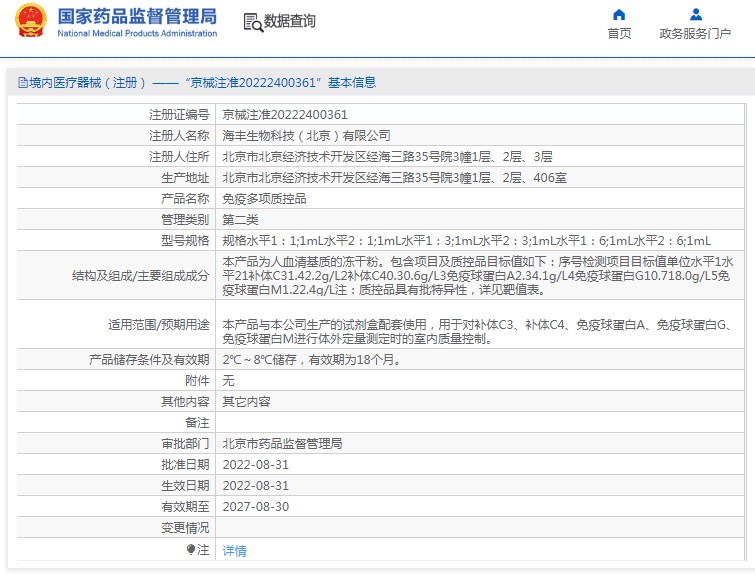Select product name 免疫多项质控品
Viewport: 755px width, 574px height.
[264, 199]
